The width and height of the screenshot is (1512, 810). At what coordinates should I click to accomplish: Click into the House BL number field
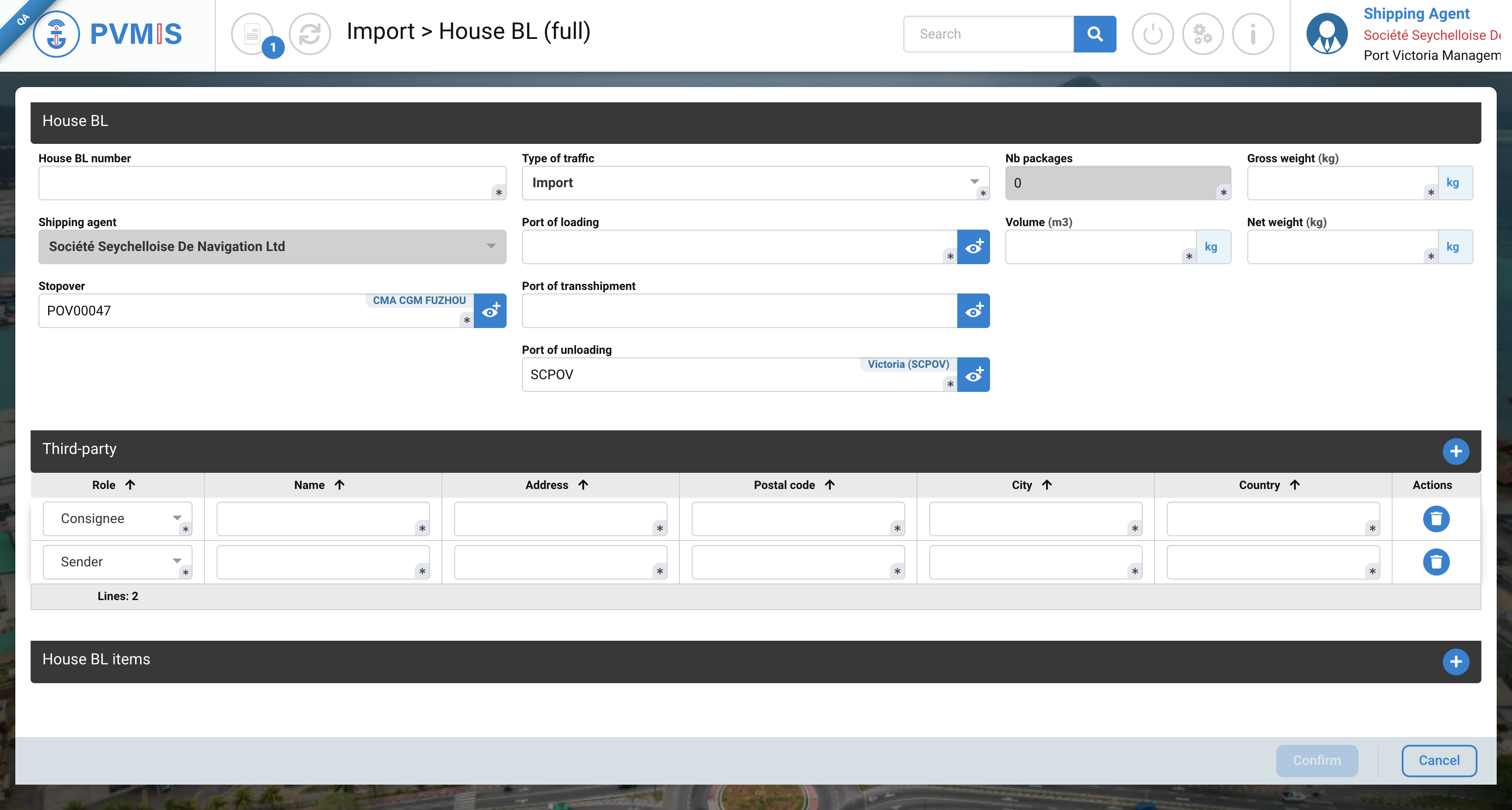click(264, 182)
